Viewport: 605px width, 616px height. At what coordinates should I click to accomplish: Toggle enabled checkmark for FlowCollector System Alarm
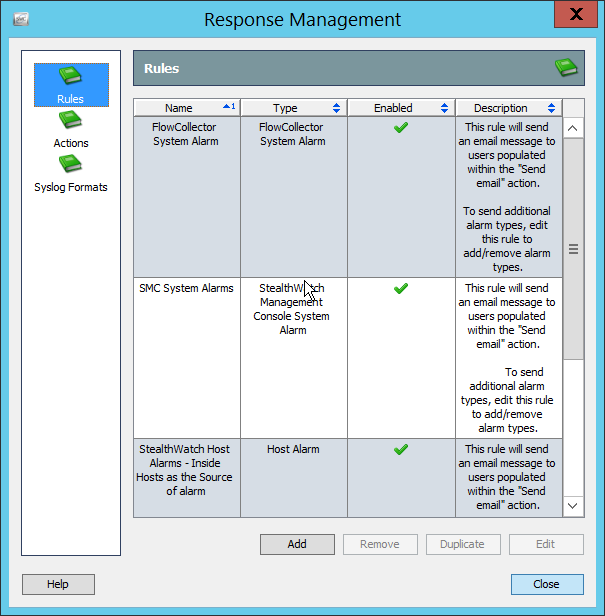[401, 128]
